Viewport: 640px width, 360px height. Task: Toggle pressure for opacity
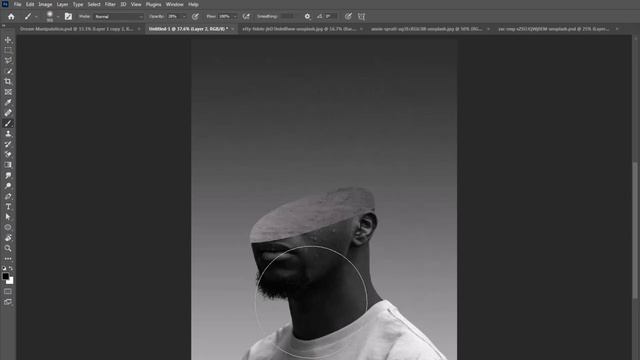coord(195,17)
